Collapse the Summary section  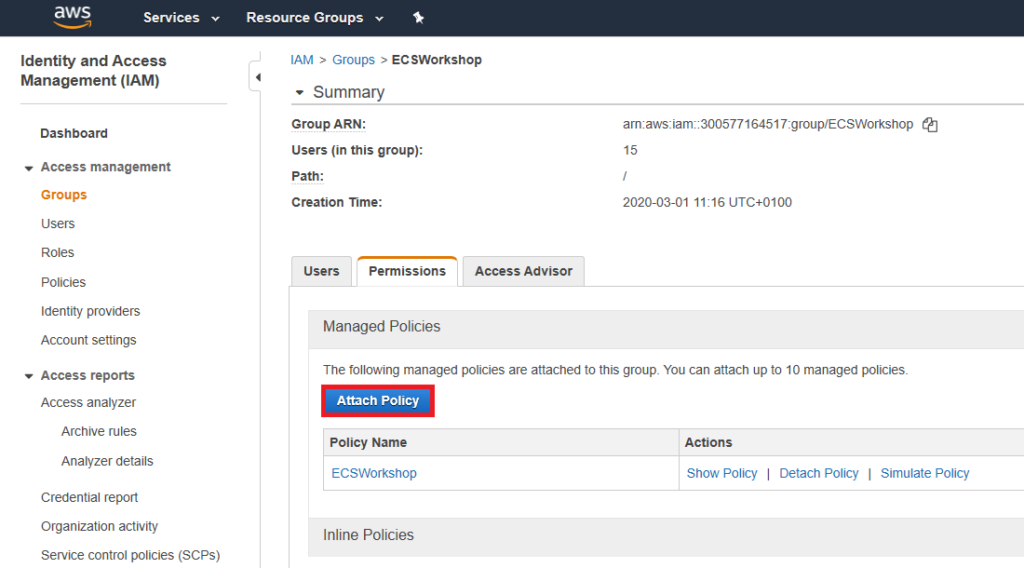pyautogui.click(x=299, y=92)
